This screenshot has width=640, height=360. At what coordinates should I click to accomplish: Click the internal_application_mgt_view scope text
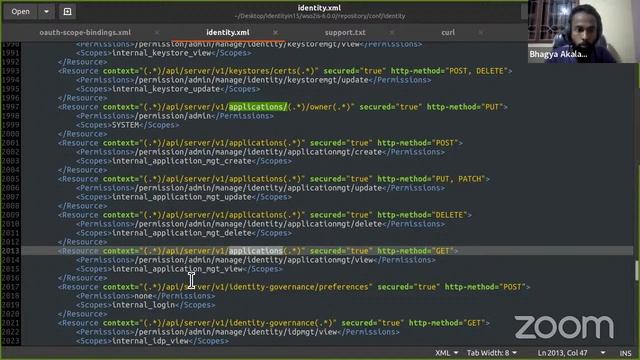(x=177, y=269)
